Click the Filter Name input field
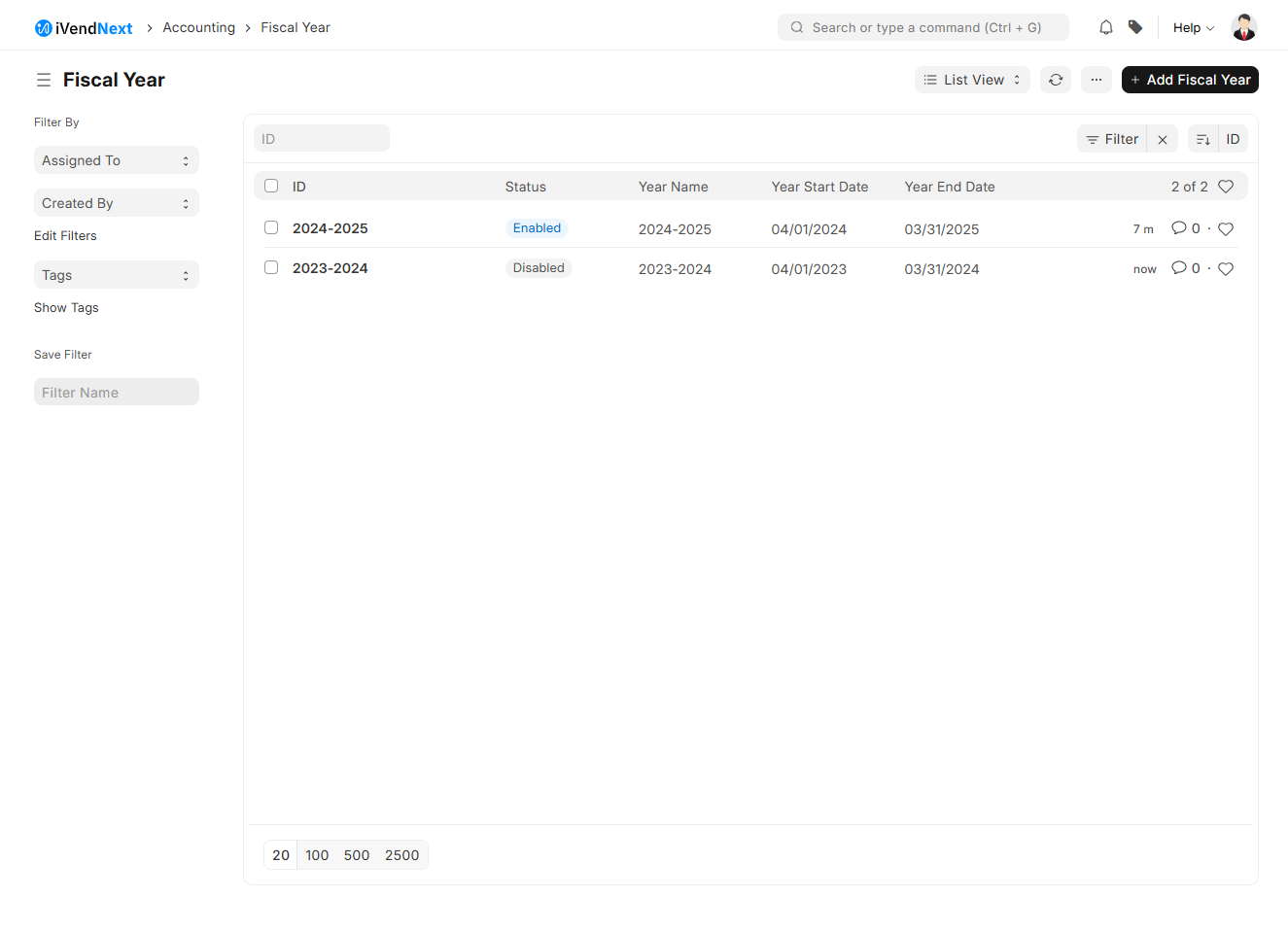 click(x=117, y=392)
